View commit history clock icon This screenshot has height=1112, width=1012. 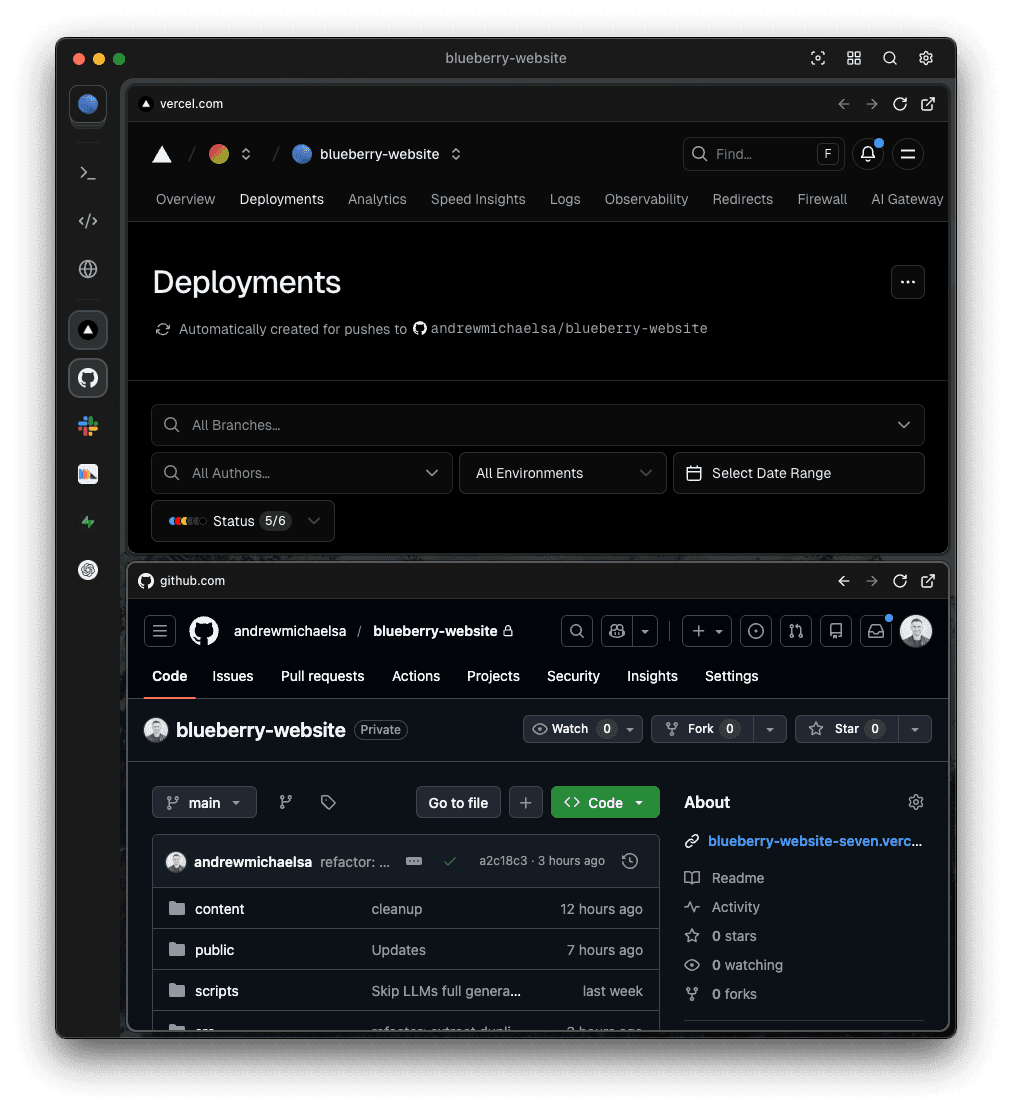coord(630,861)
